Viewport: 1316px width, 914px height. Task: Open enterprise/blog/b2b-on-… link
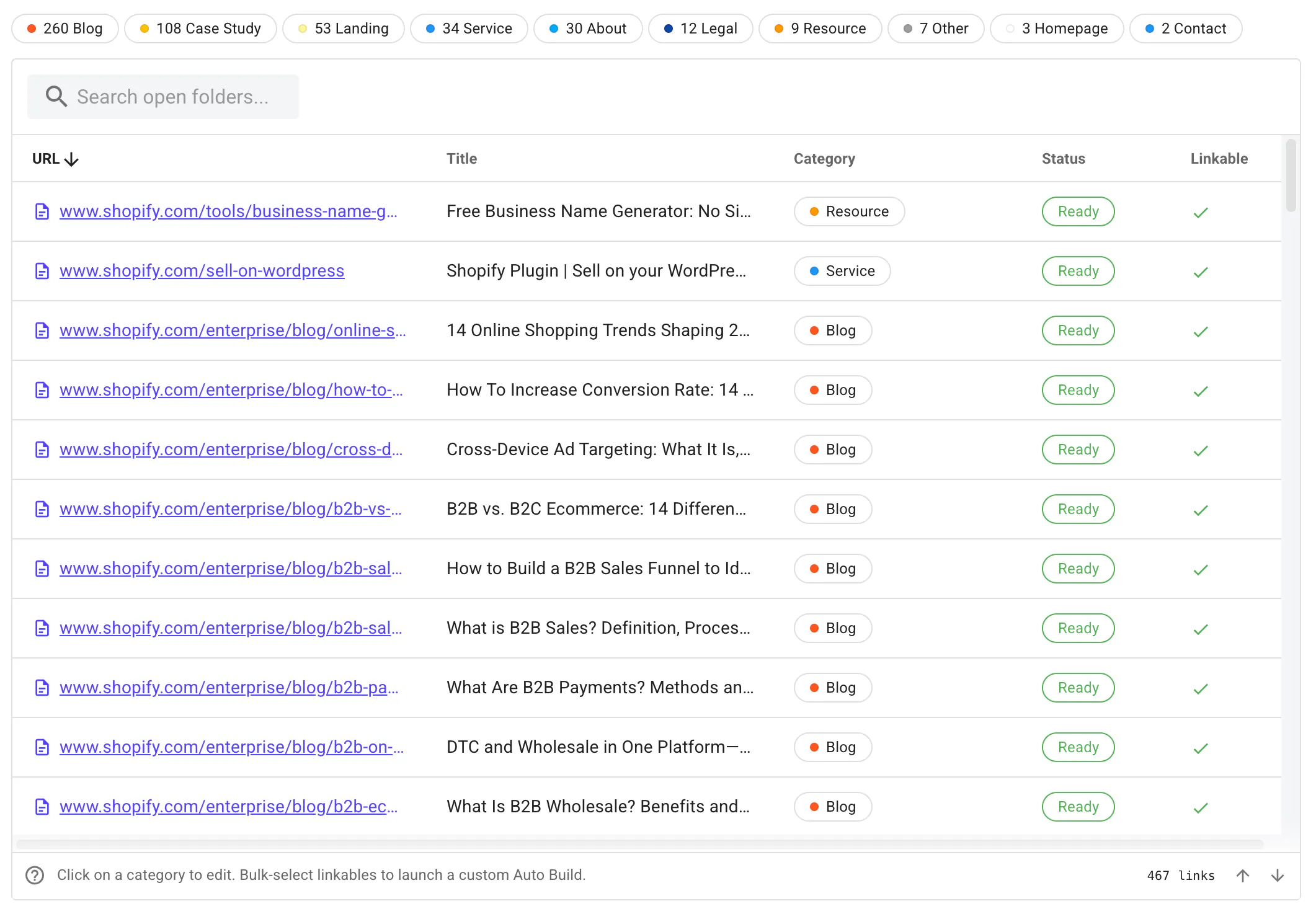pos(231,747)
